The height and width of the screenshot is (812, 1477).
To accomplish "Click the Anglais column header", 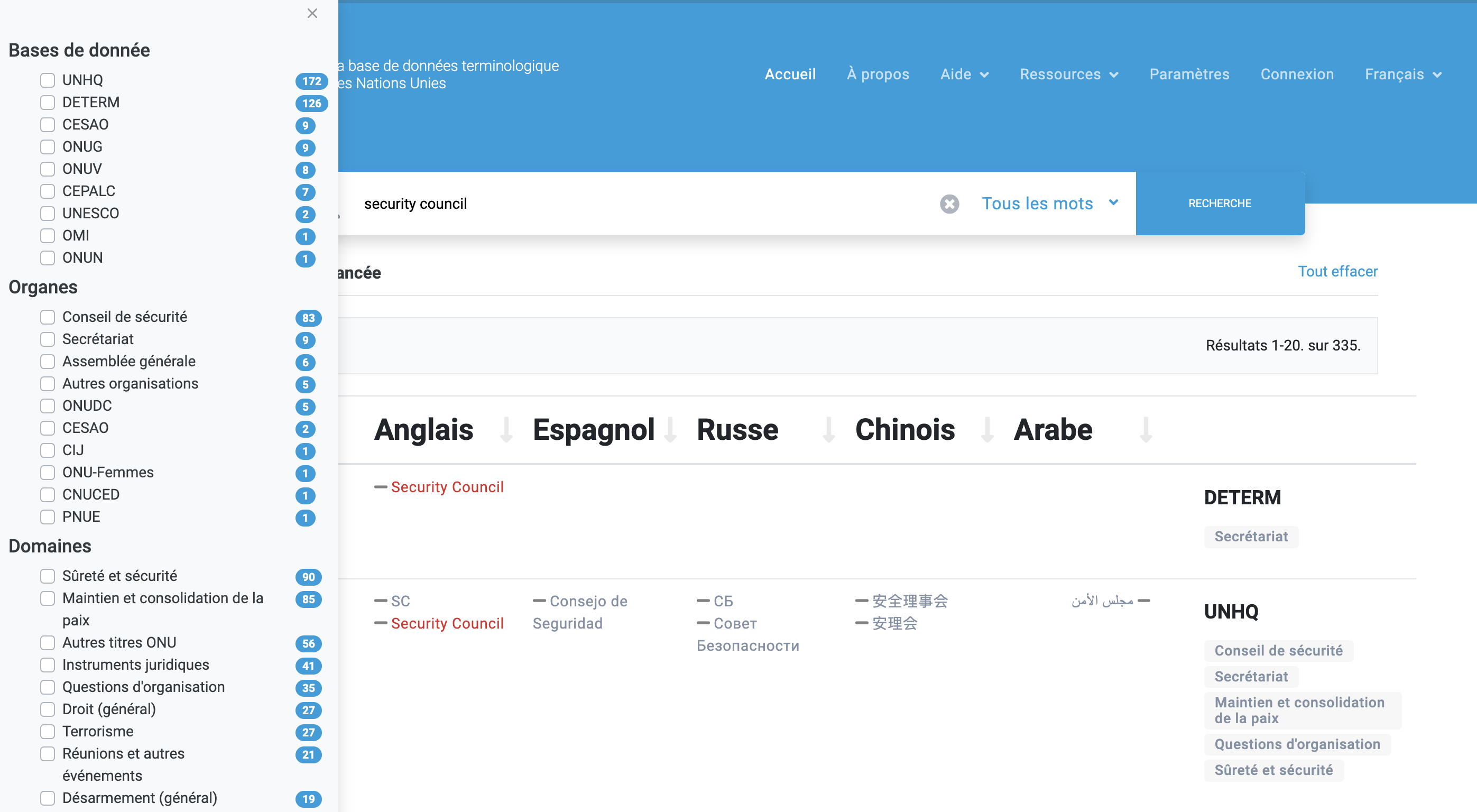I will [424, 429].
